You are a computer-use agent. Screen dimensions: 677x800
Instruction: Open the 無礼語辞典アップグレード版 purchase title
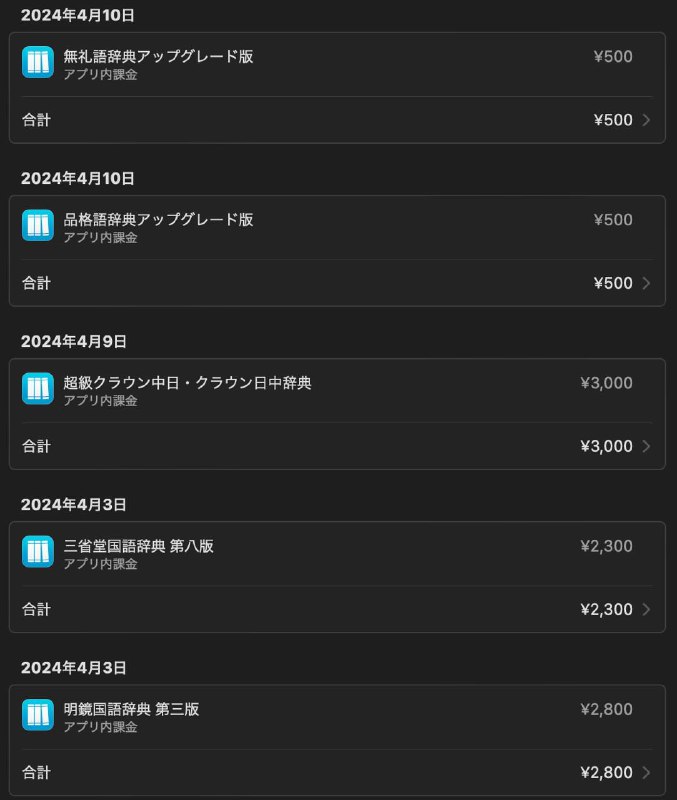158,56
